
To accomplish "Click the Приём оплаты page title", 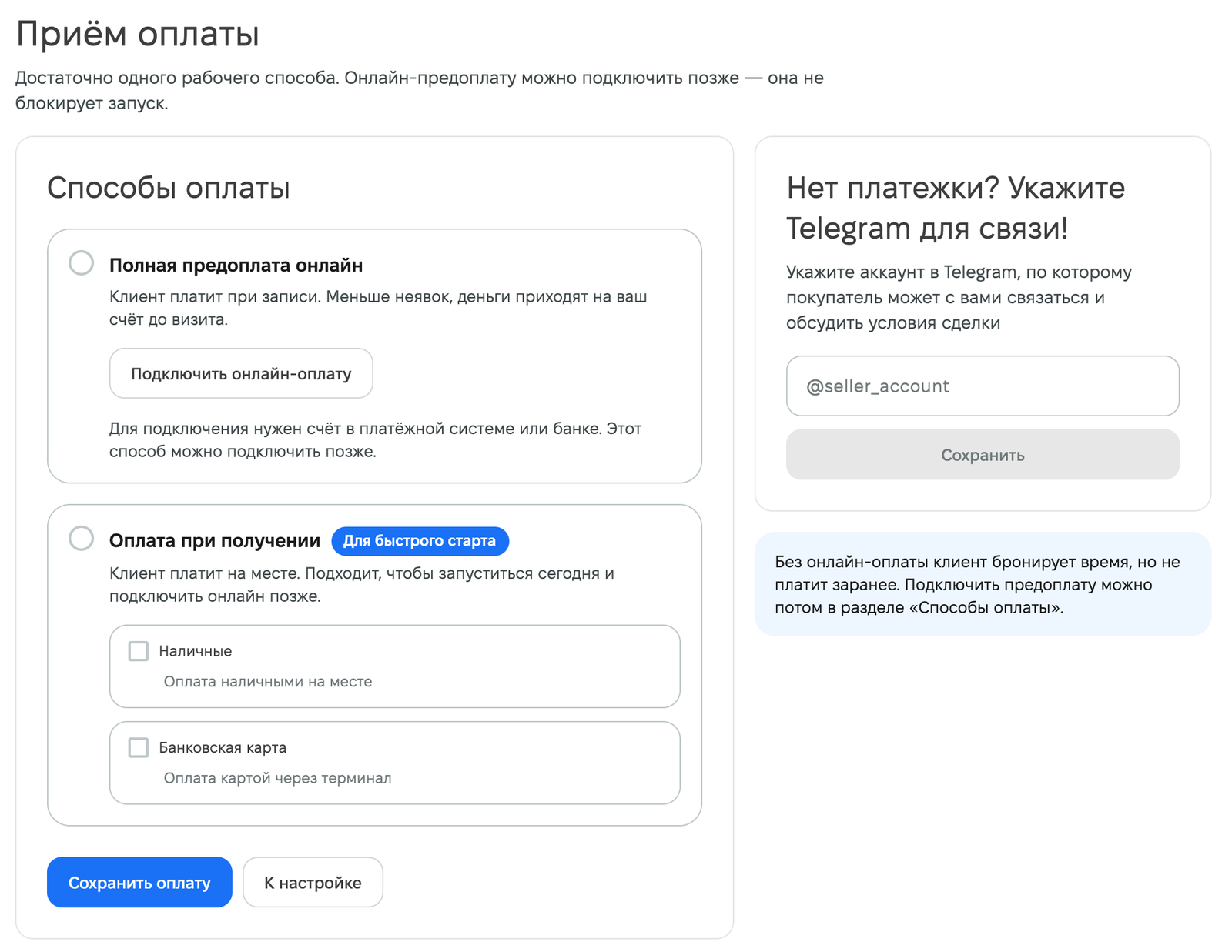I will pyautogui.click(x=138, y=35).
